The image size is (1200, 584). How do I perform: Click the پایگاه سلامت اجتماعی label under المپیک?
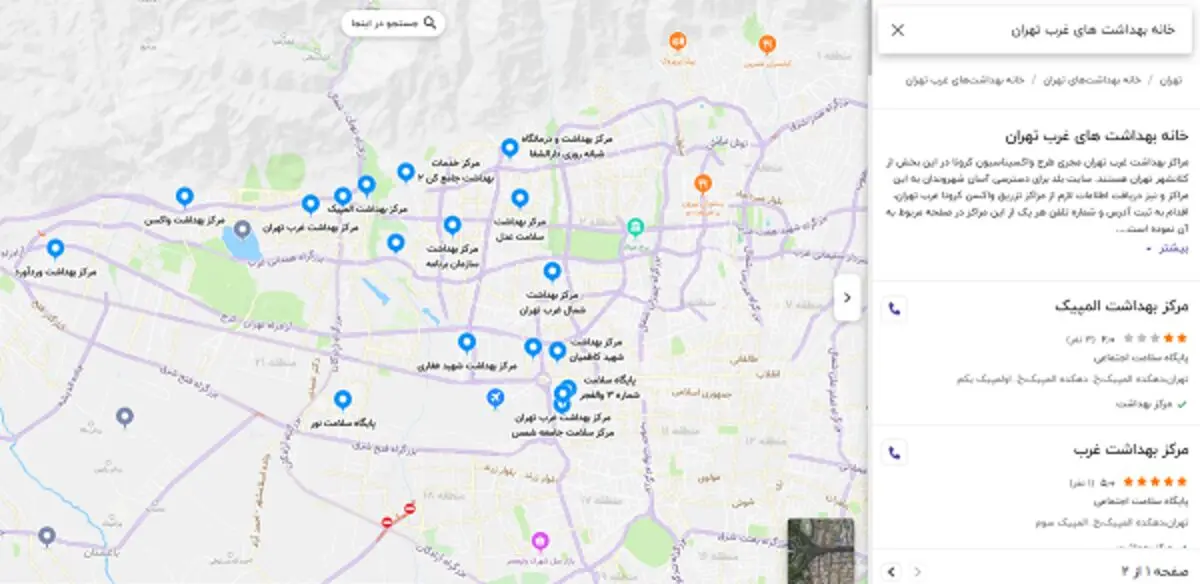click(1141, 358)
